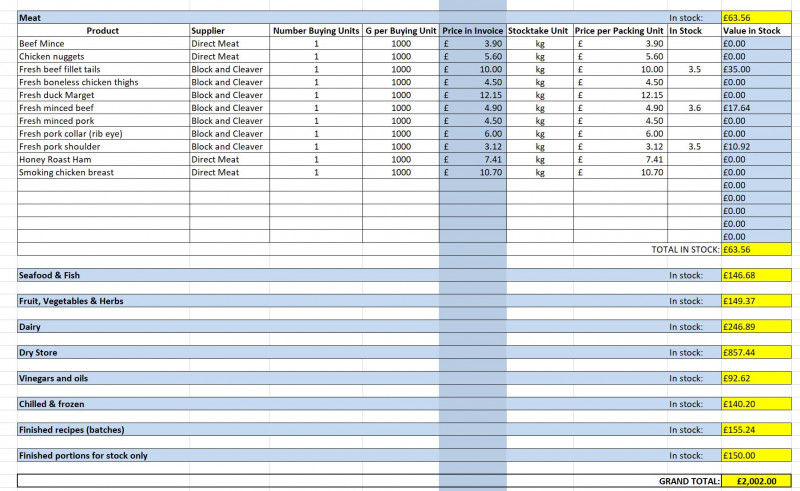Select In Stock 3.5 for pork shoulder
The width and height of the screenshot is (800, 491).
point(694,146)
